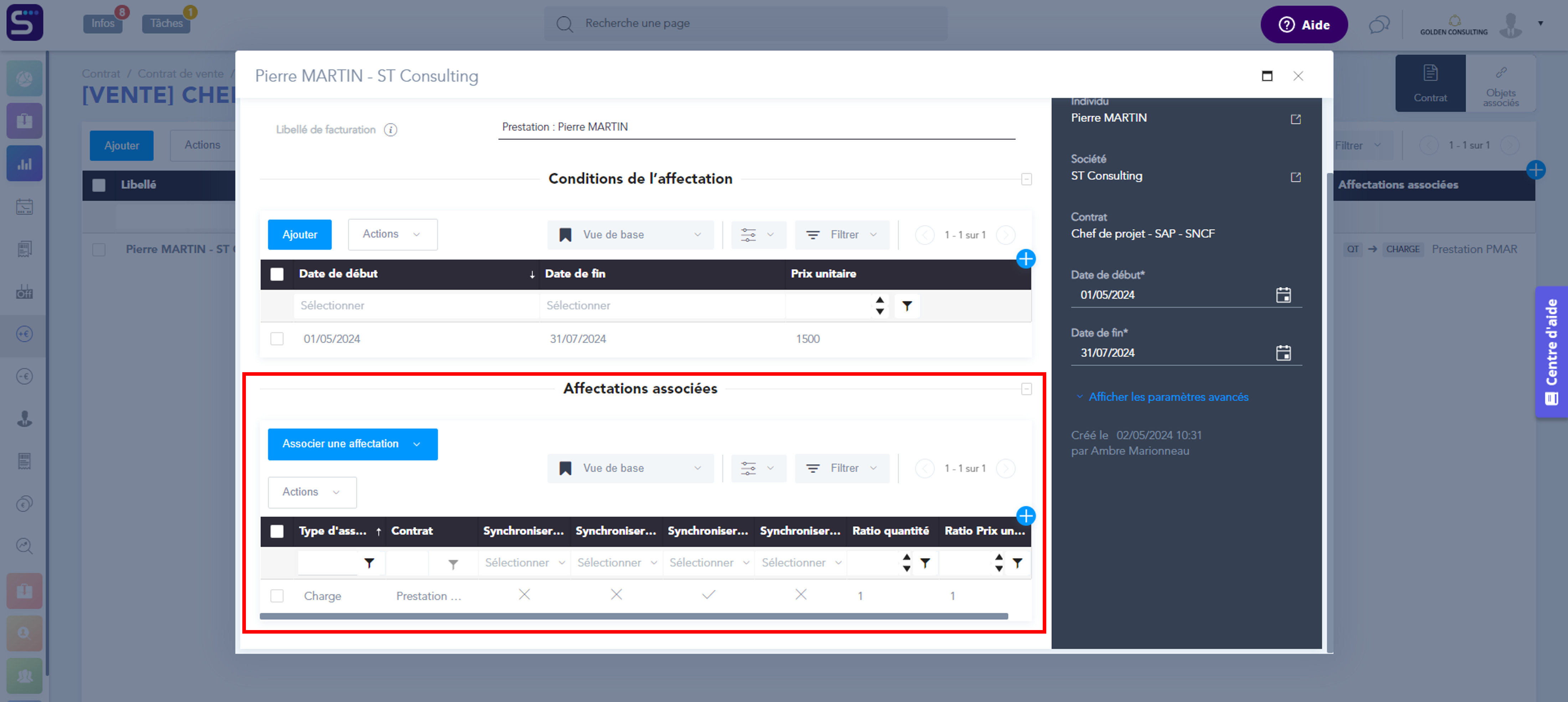This screenshot has height=702, width=1568.
Task: Open the ST Consulting company external link icon
Action: 1295,177
